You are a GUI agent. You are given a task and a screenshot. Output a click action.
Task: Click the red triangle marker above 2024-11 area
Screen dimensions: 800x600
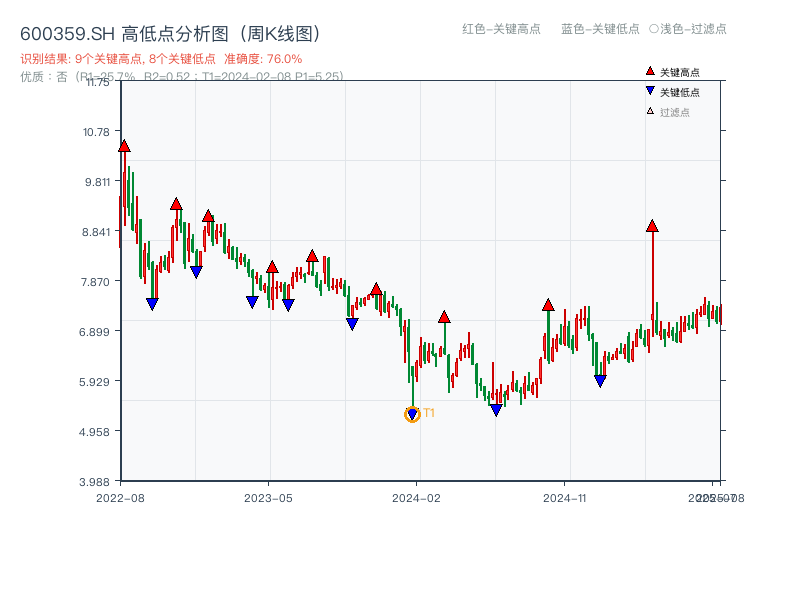click(547, 306)
